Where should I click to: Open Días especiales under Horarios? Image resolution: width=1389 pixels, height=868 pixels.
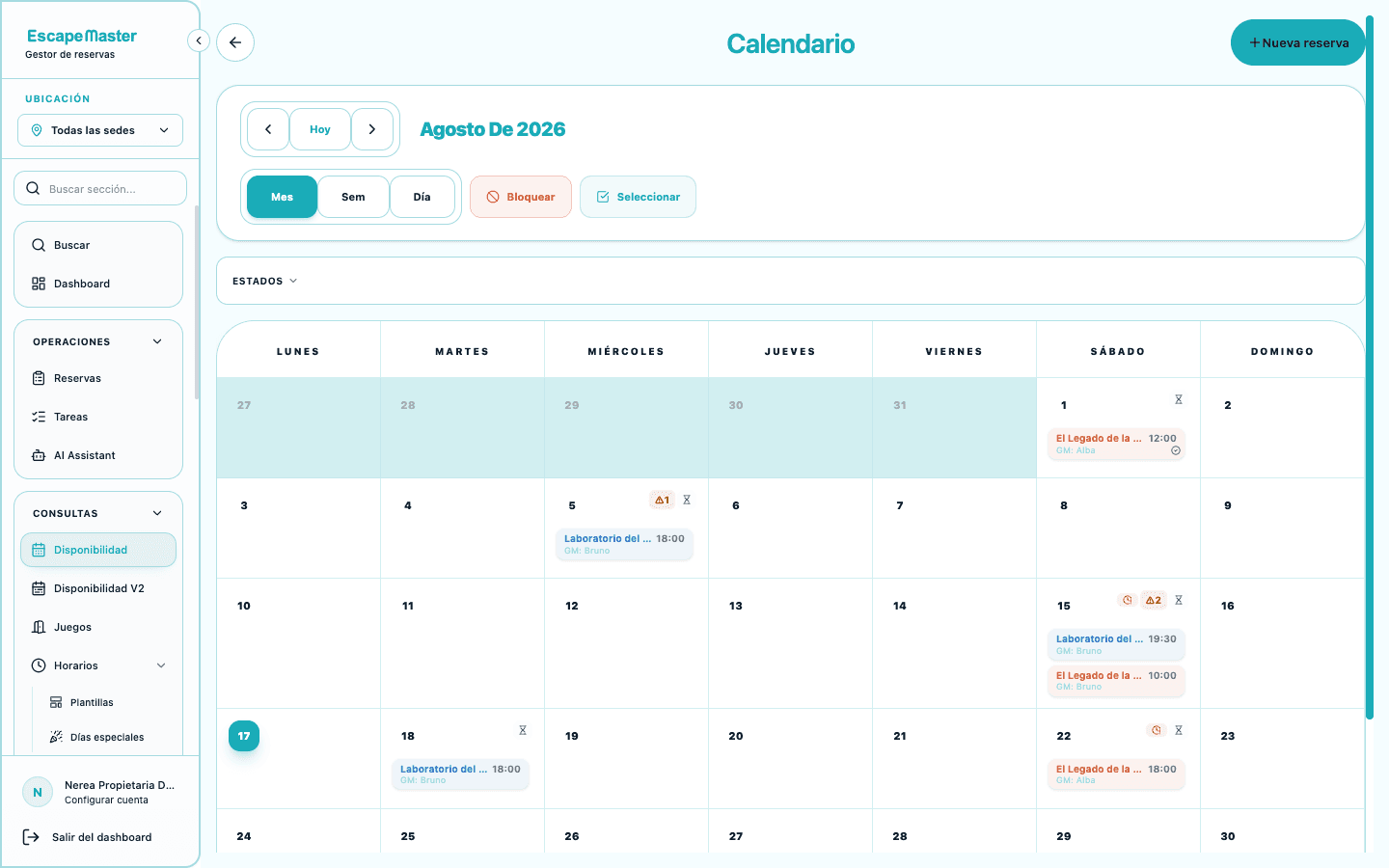click(108, 737)
